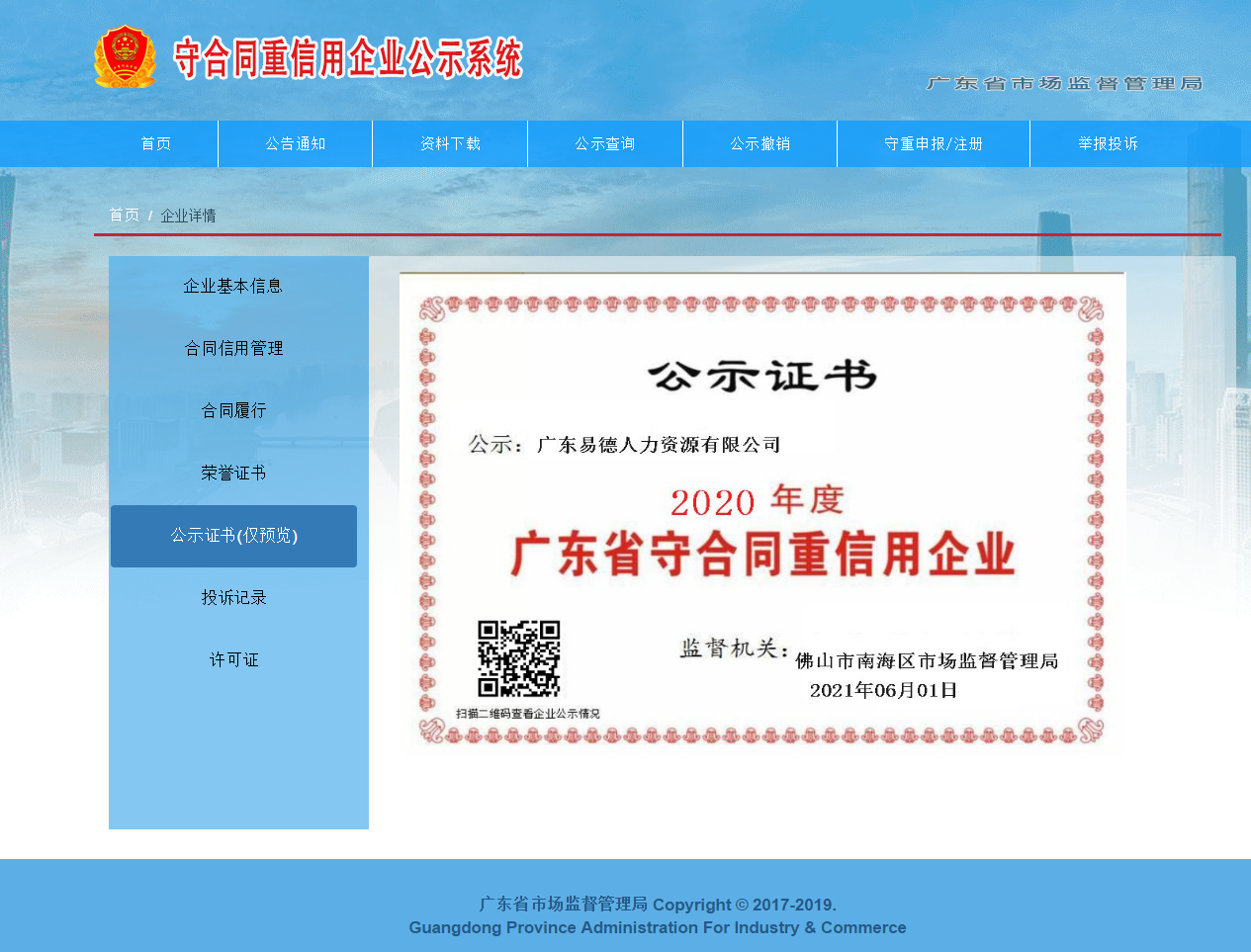The height and width of the screenshot is (952, 1251).
Task: Click 广东省市场监督管理局 header text
Action: (x=1064, y=84)
